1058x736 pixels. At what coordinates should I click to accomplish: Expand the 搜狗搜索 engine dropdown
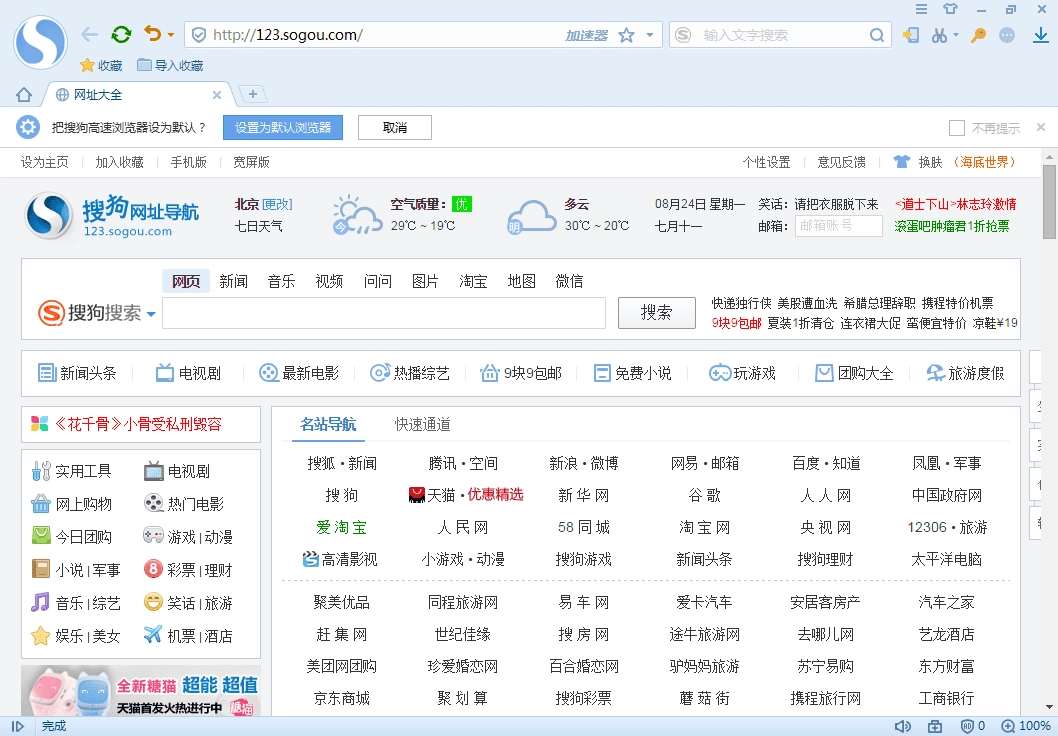(x=151, y=314)
